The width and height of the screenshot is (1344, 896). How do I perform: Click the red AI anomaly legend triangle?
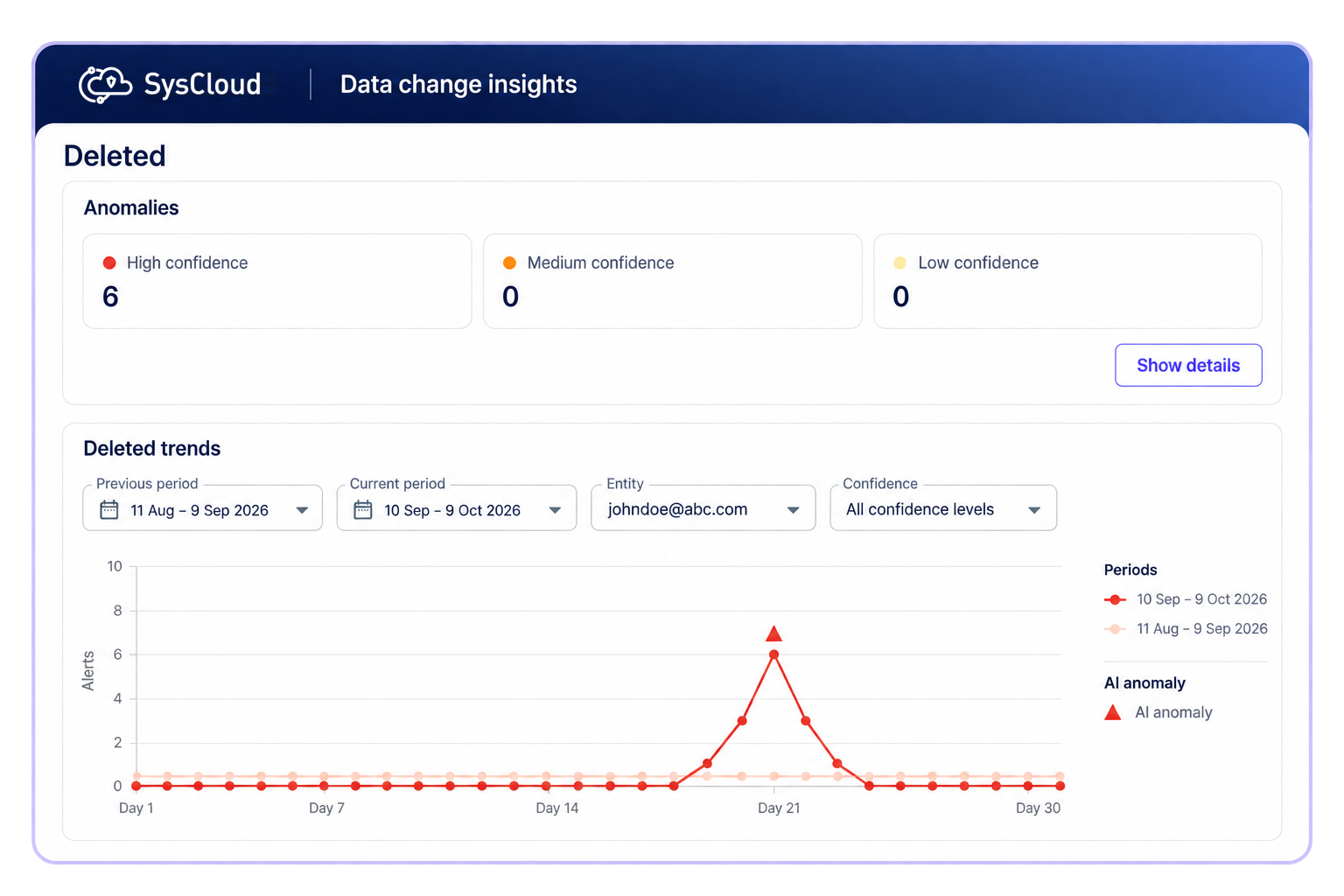pyautogui.click(x=1113, y=712)
